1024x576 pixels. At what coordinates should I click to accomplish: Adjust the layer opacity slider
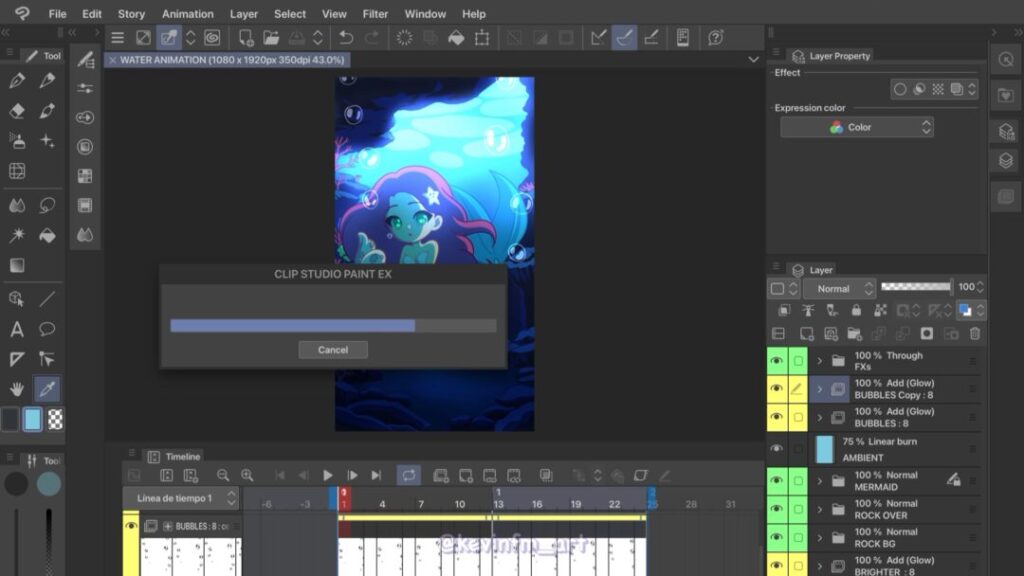click(916, 287)
